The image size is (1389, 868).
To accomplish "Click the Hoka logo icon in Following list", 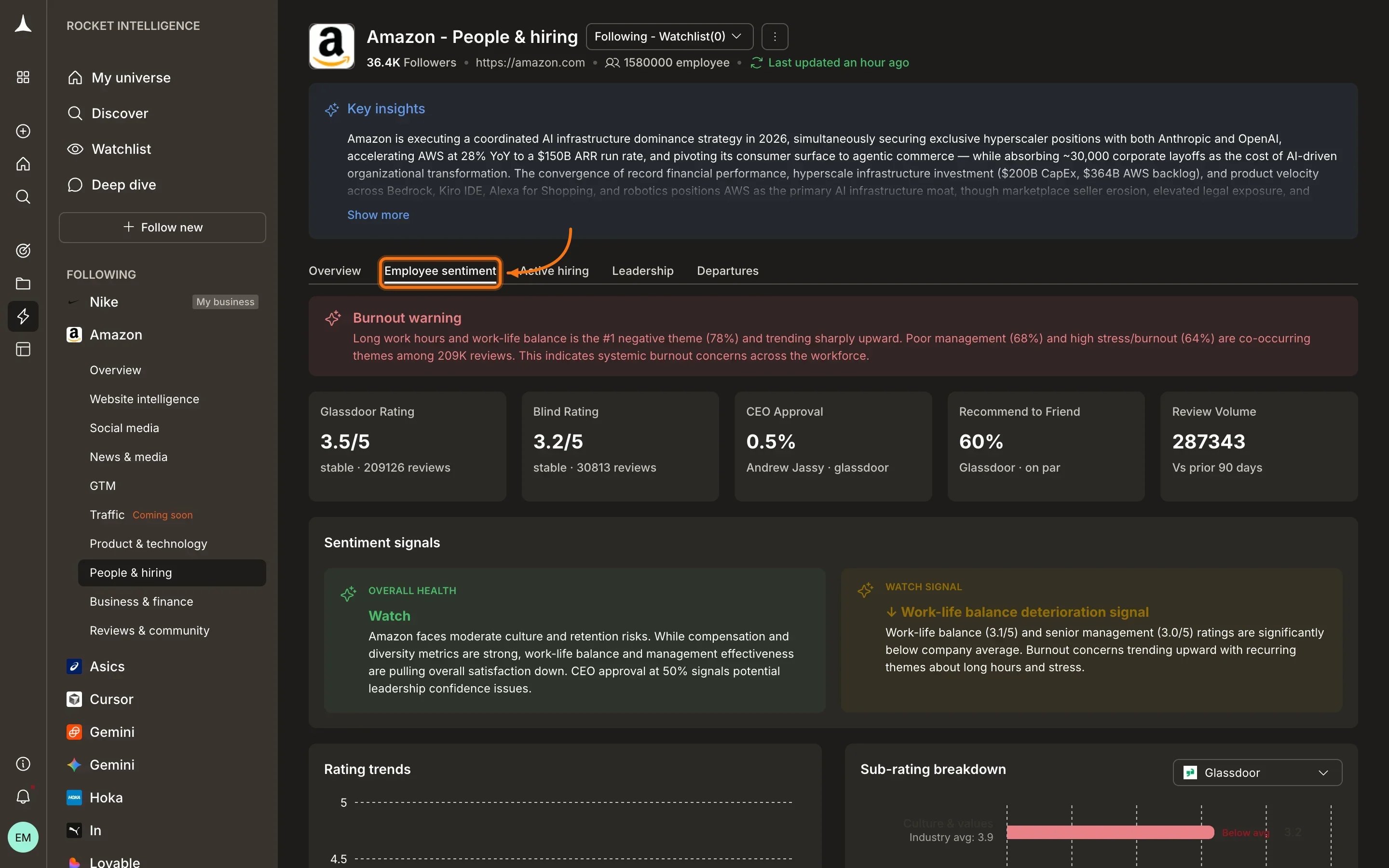I will pyautogui.click(x=74, y=798).
